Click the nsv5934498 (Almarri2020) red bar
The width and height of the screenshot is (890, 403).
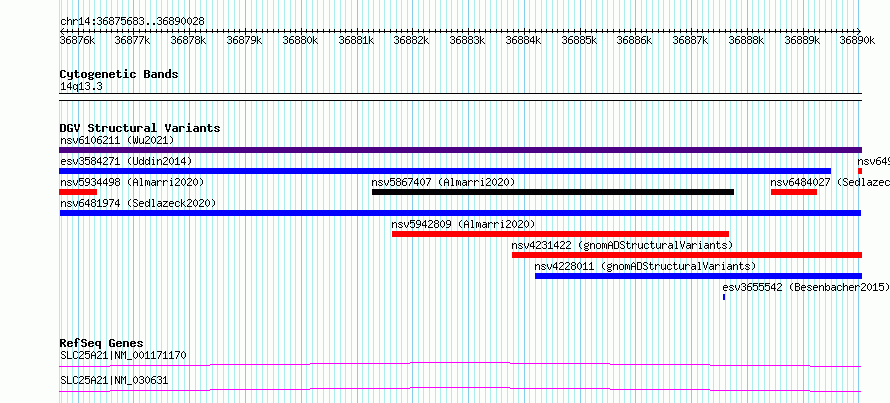(78, 192)
